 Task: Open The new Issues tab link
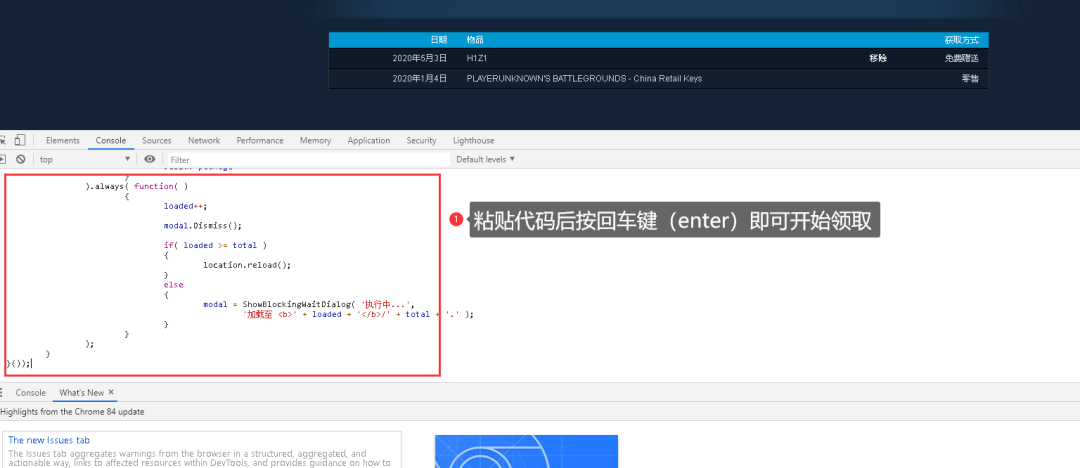49,440
